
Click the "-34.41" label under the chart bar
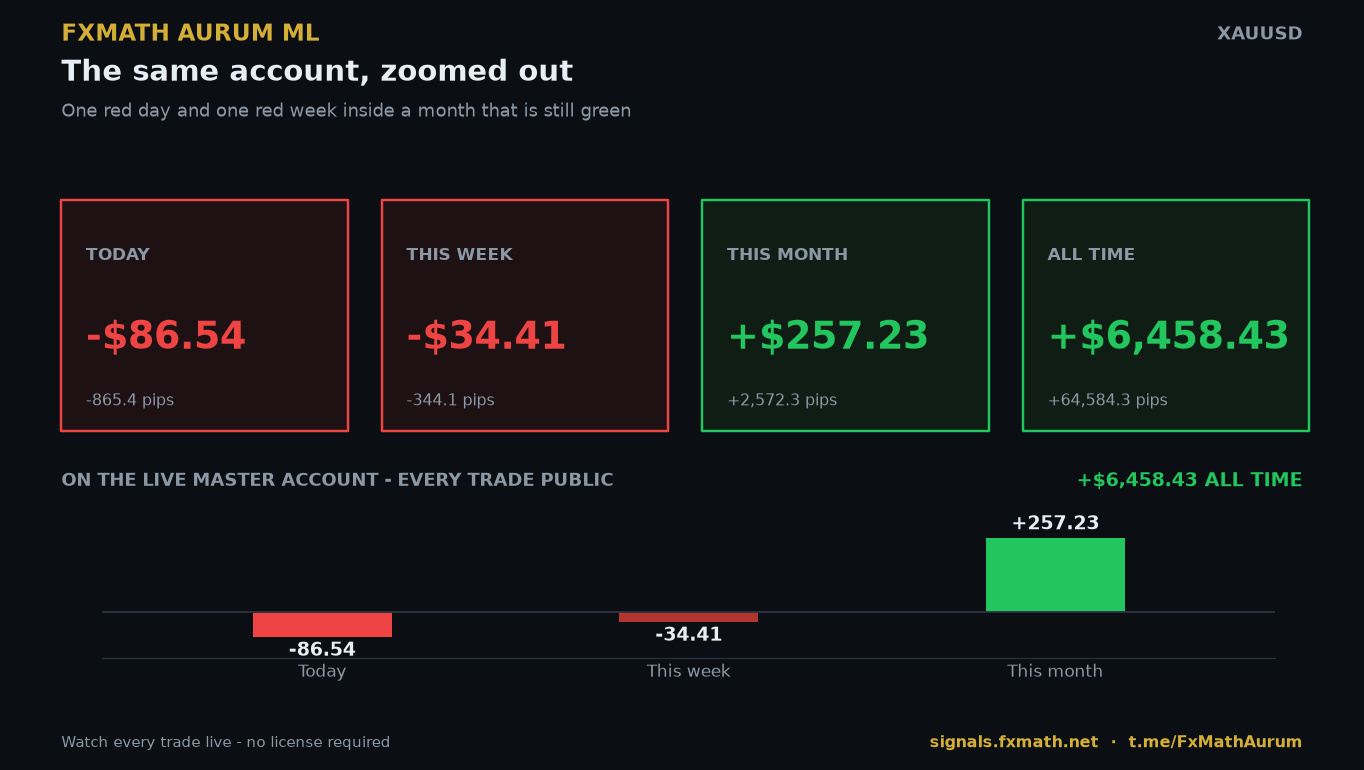click(x=688, y=635)
